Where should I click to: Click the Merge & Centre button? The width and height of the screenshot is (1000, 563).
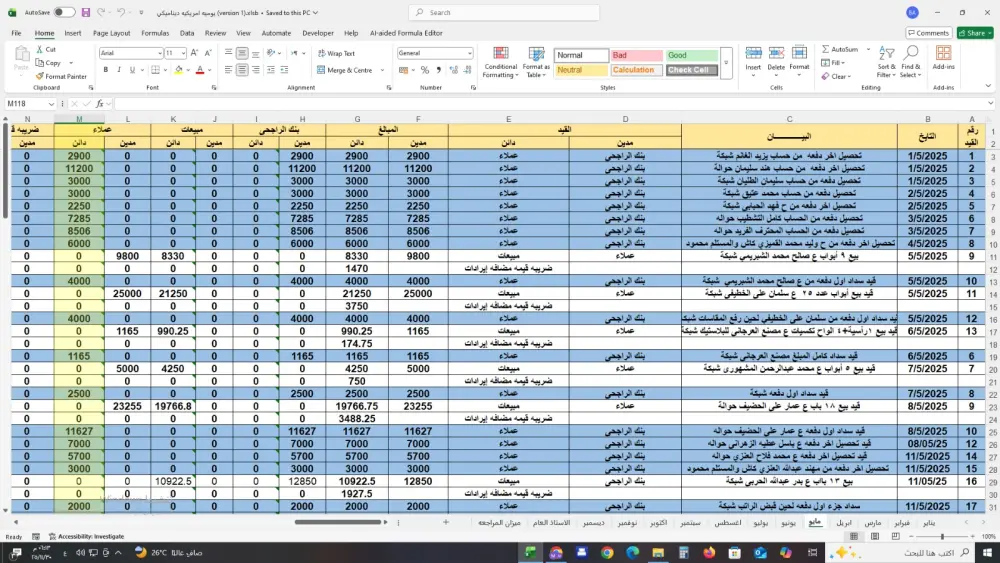[x=345, y=70]
